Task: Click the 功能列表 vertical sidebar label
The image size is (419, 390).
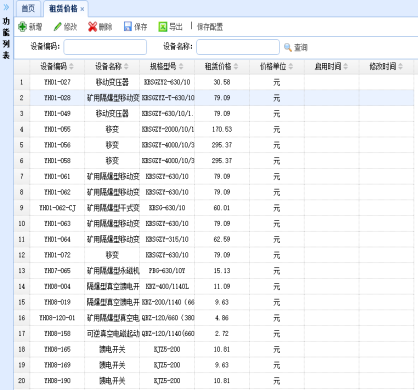Action: point(6,38)
